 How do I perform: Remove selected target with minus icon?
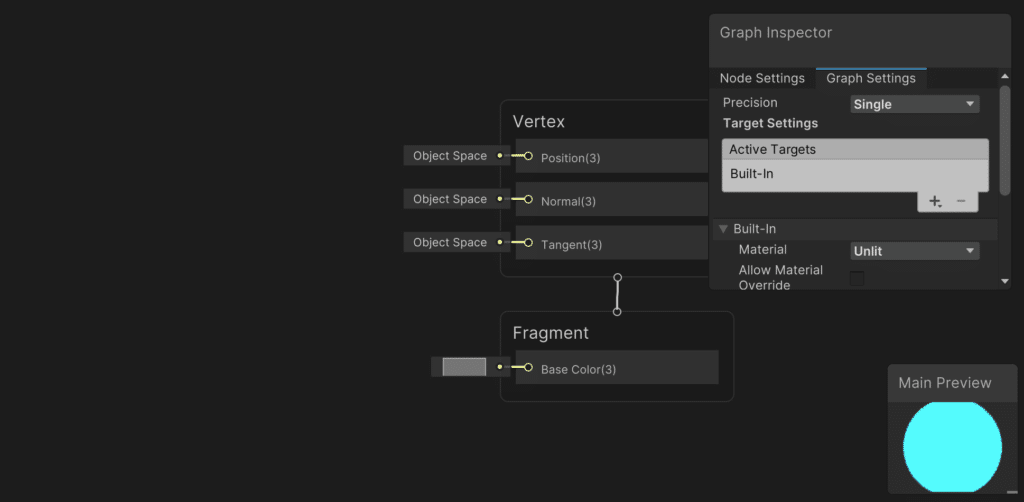[x=961, y=201]
